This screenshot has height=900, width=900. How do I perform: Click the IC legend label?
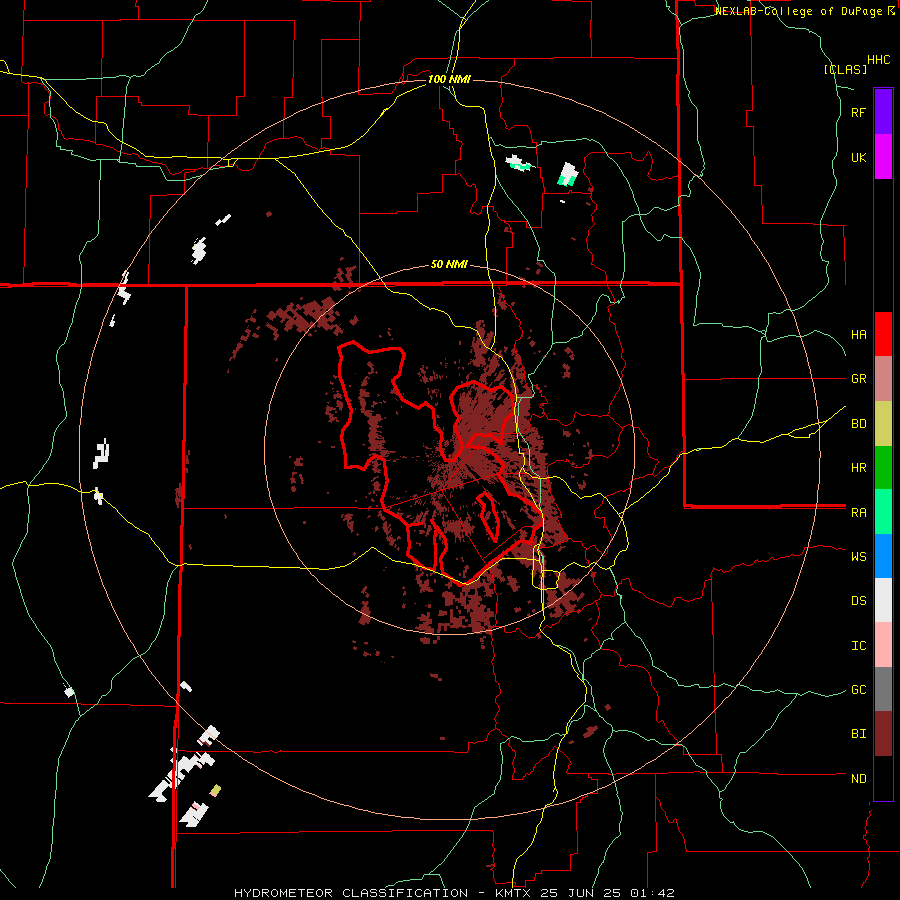(x=858, y=645)
